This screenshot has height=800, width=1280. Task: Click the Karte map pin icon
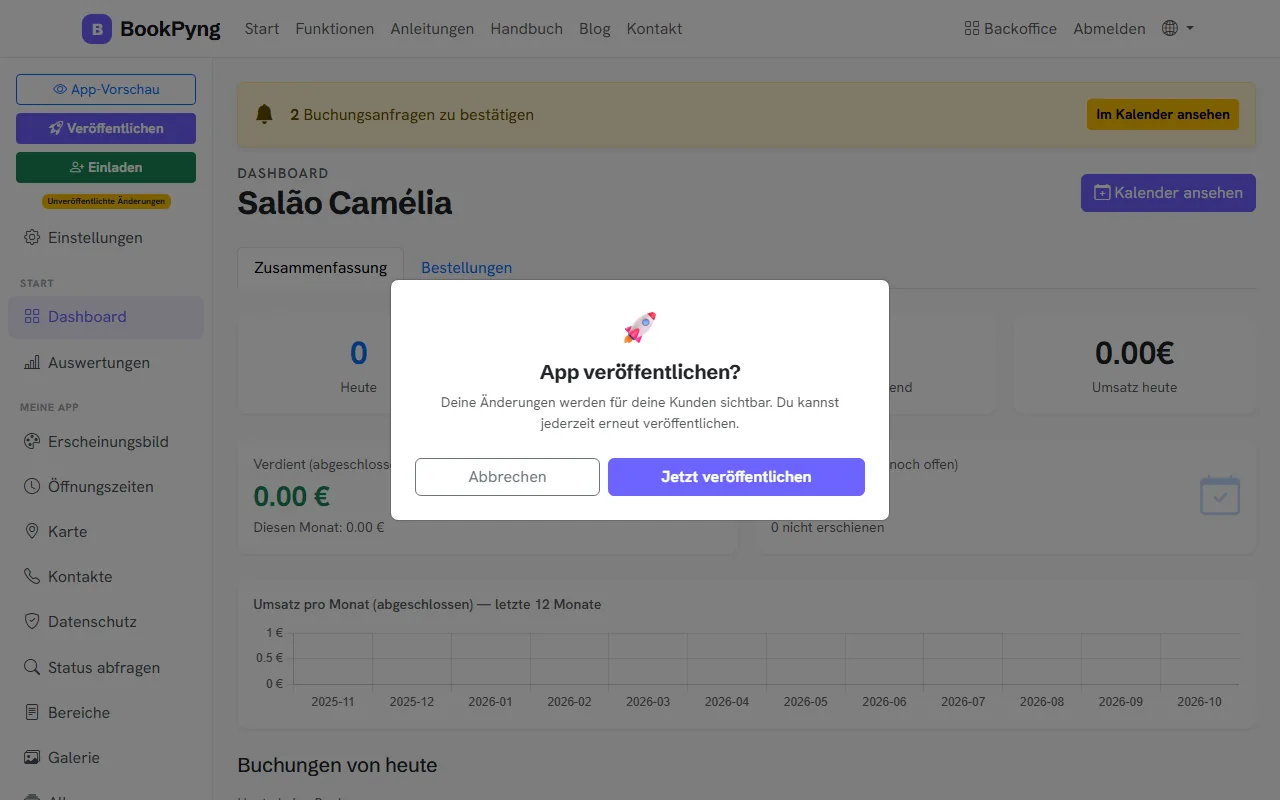click(x=32, y=532)
